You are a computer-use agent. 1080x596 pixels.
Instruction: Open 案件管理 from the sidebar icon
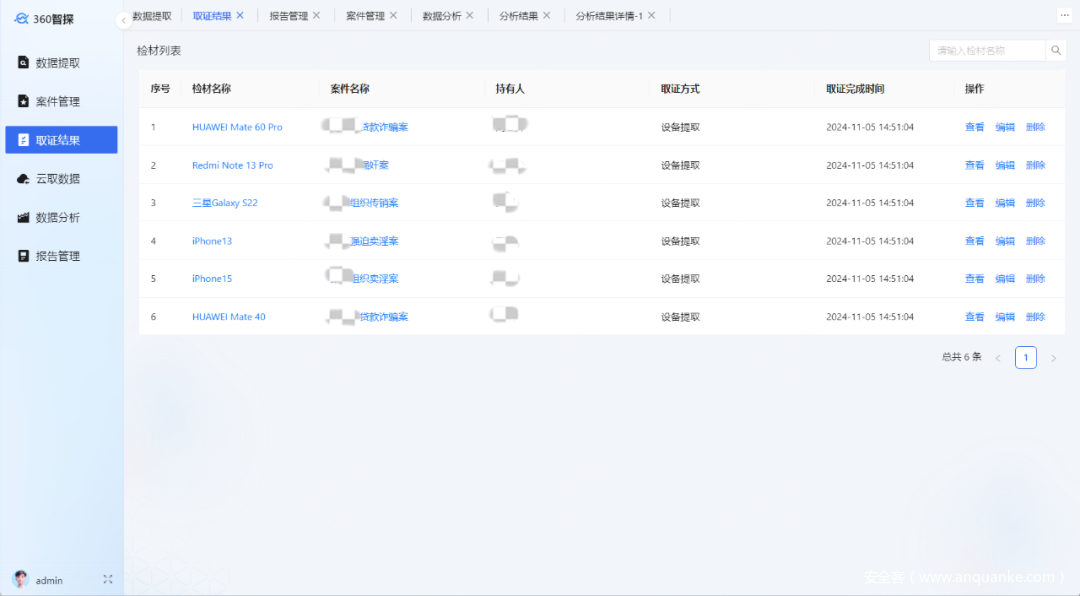23,101
